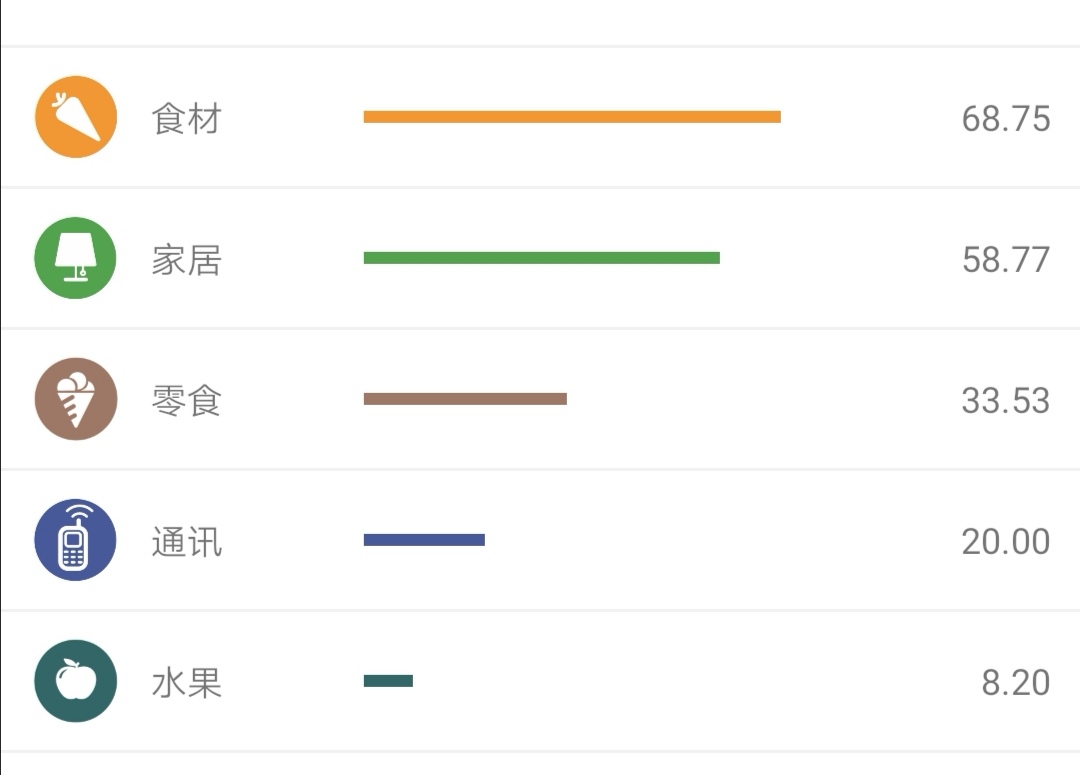View the 20.00 amount for 通讯

pyautogui.click(x=1006, y=541)
